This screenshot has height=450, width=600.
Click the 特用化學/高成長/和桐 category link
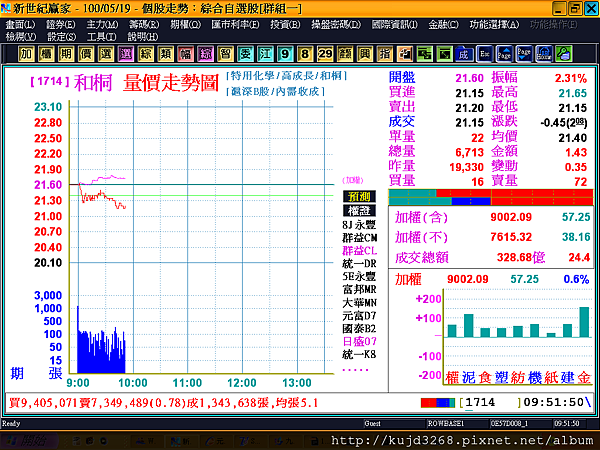point(287,76)
